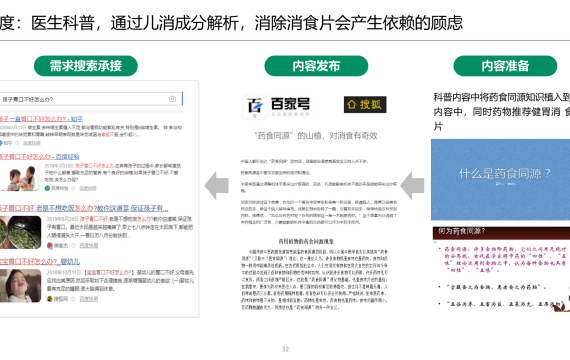Click 百度快照 next to the 百度经验 source
The image size is (570, 360).
click(x=88, y=188)
